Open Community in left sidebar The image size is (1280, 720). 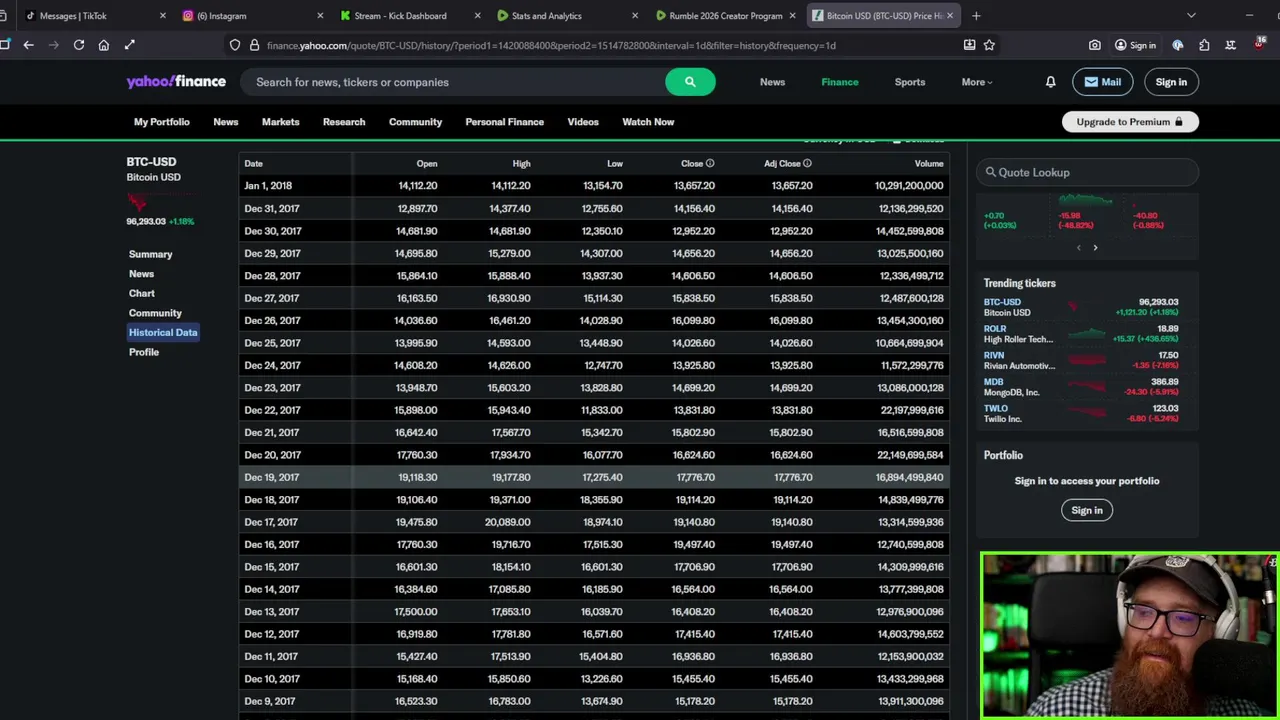155,313
